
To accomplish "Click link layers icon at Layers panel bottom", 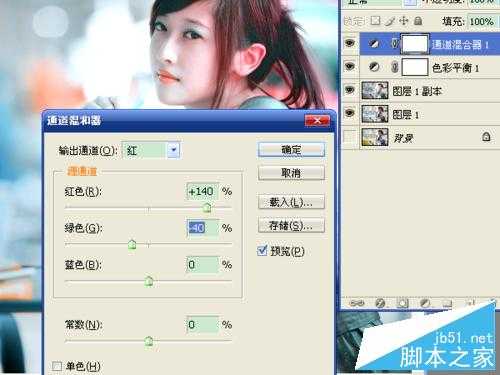I will click(x=356, y=303).
